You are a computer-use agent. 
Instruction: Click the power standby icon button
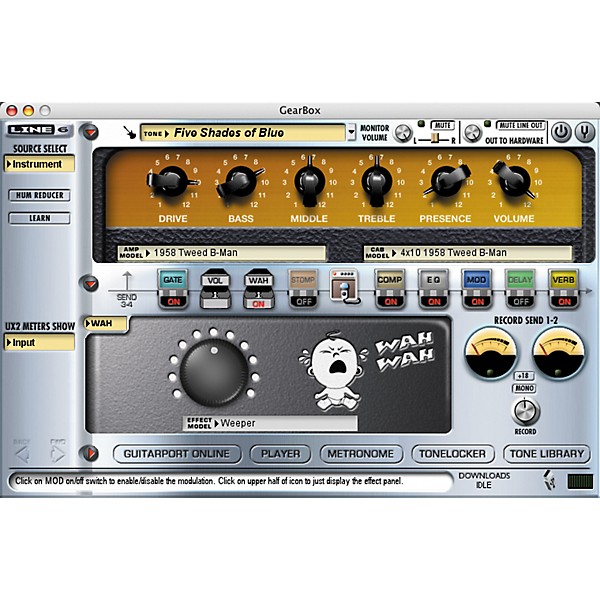561,132
